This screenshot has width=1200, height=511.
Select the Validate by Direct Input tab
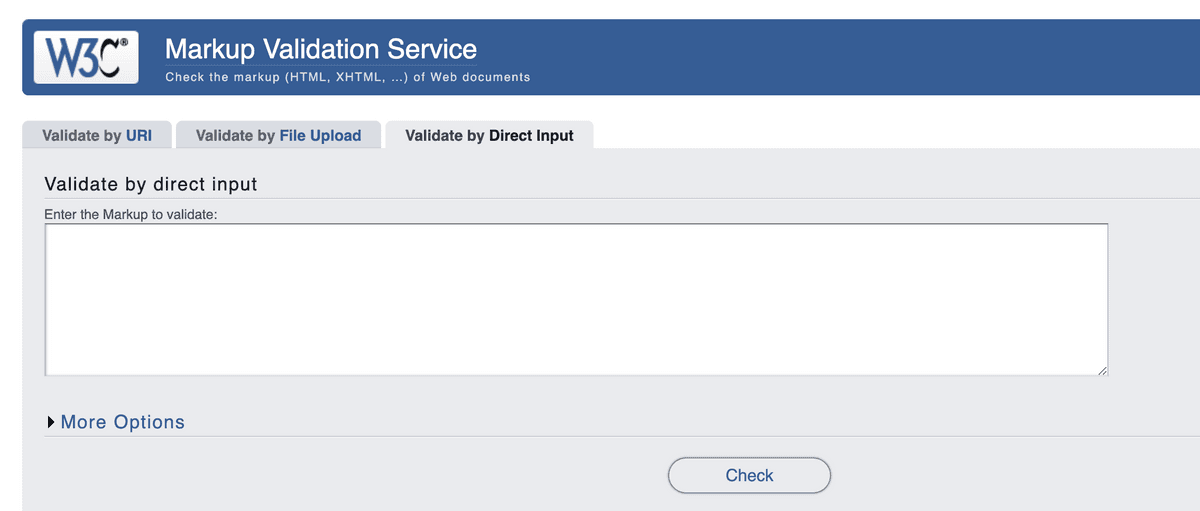(489, 135)
